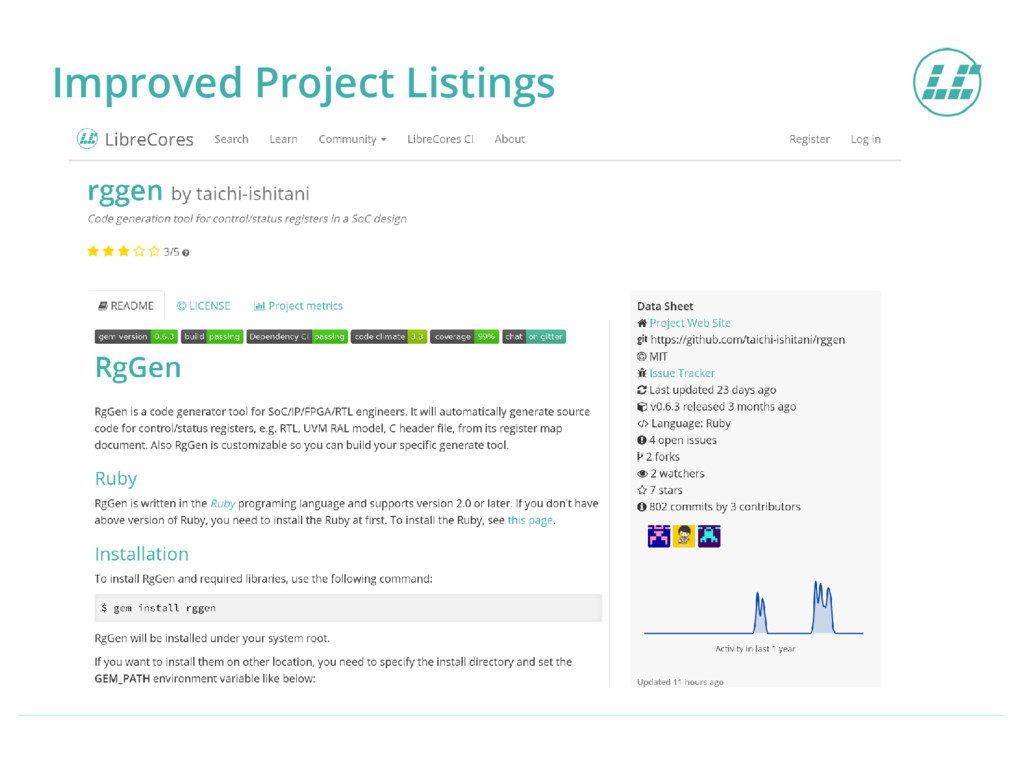Image resolution: width=1024 pixels, height=768 pixels.
Task: Click the chat on gitter badge
Action: pyautogui.click(x=534, y=336)
